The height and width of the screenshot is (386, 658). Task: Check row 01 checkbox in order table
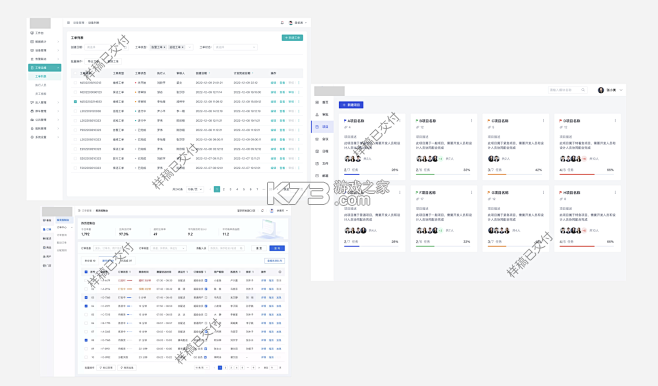[x=86, y=280]
